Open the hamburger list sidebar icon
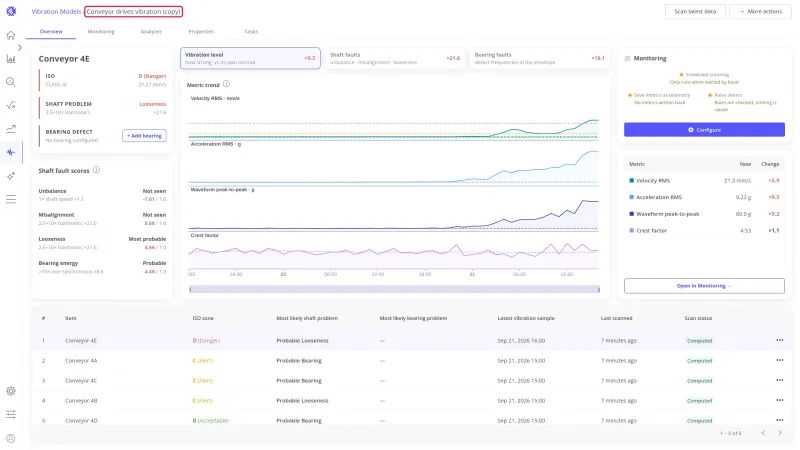This screenshot has height=450, width=800. [11, 199]
